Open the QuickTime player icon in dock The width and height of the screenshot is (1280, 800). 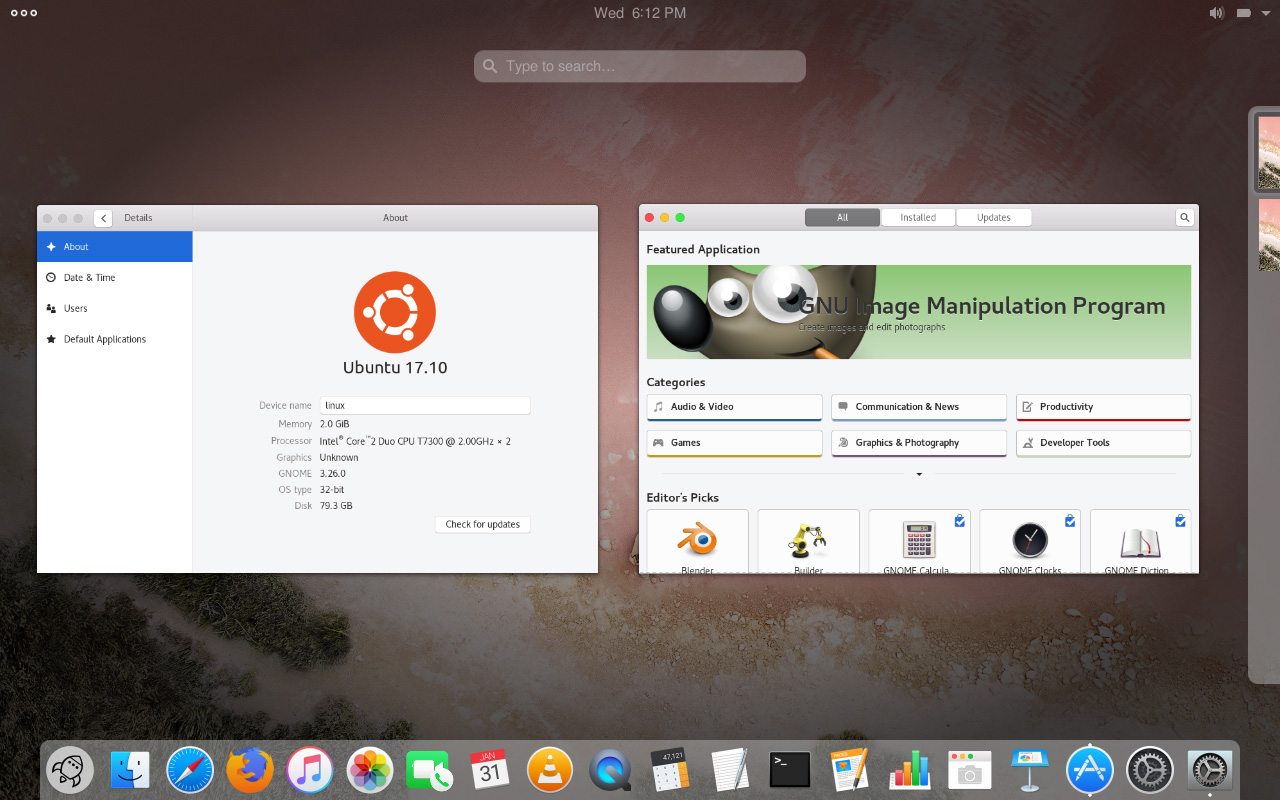(610, 771)
